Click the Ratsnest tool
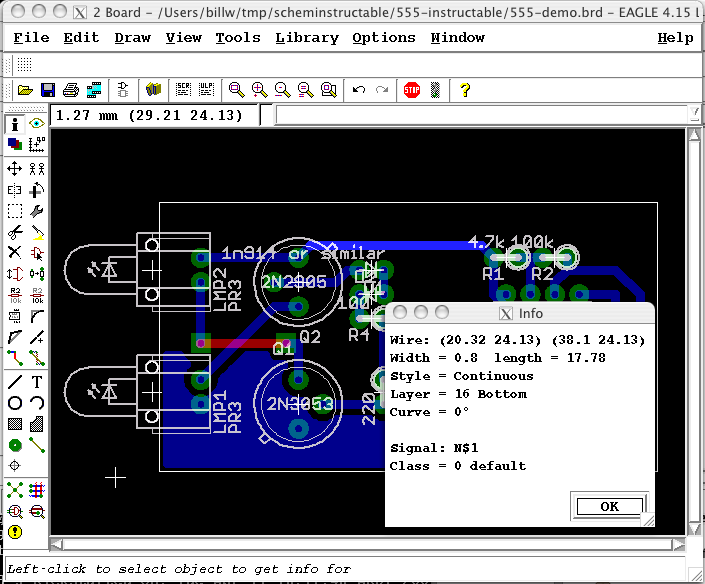The width and height of the screenshot is (705, 584). 15,490
